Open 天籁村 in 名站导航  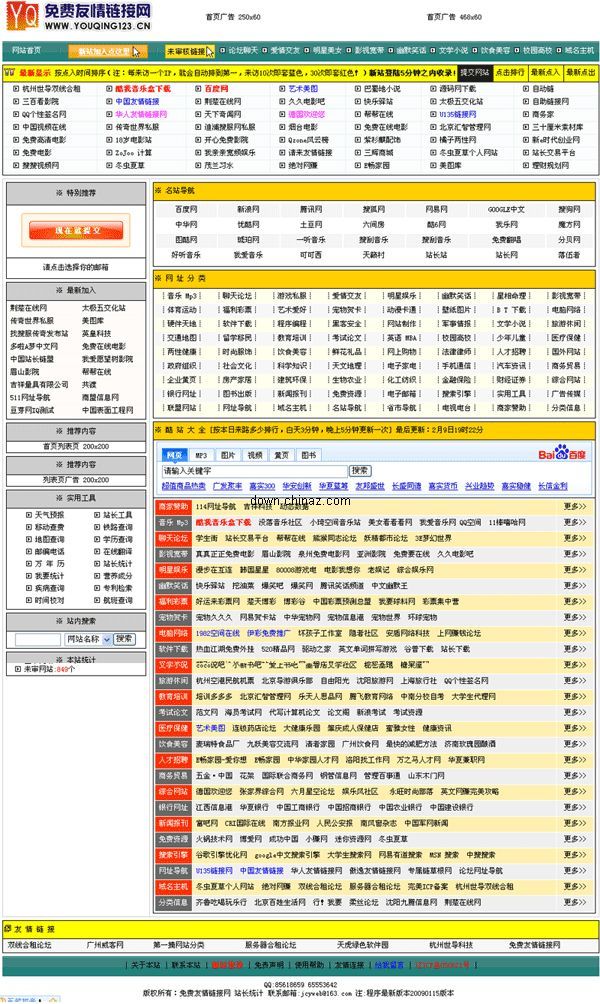point(373,255)
